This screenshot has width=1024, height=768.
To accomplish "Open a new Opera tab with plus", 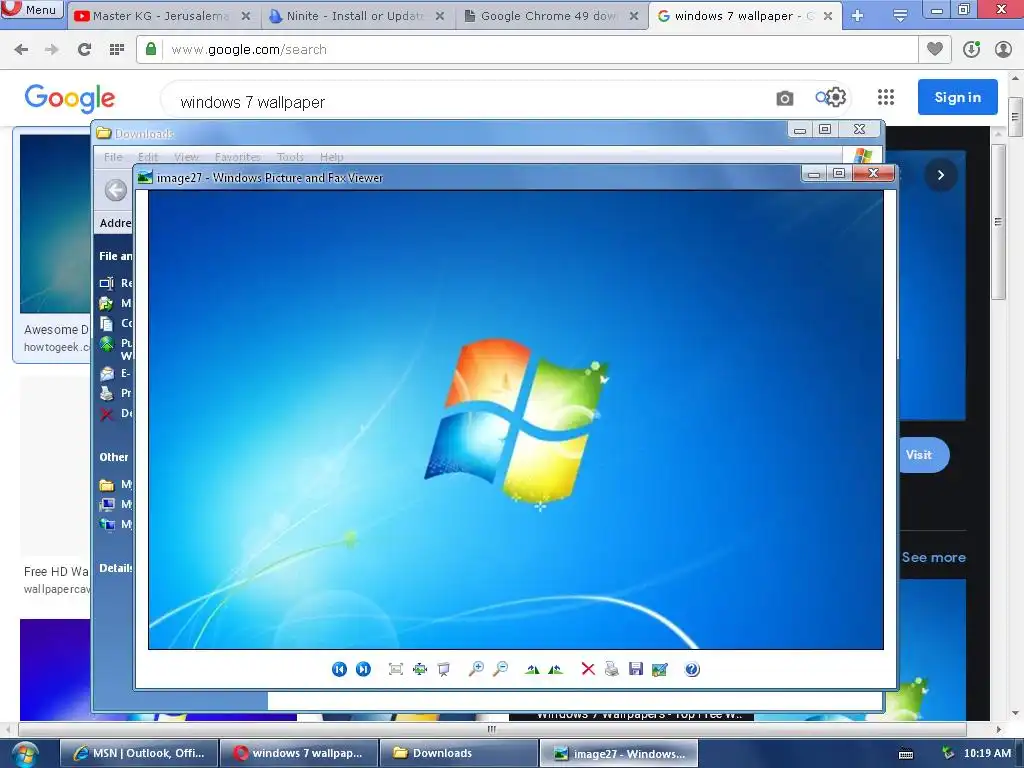I will coord(858,16).
